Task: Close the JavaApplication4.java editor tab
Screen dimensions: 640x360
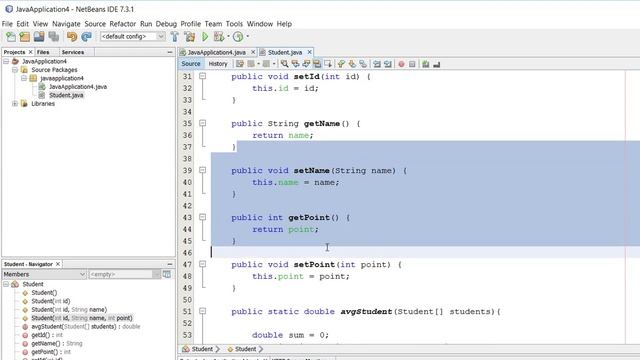Action: pos(253,52)
